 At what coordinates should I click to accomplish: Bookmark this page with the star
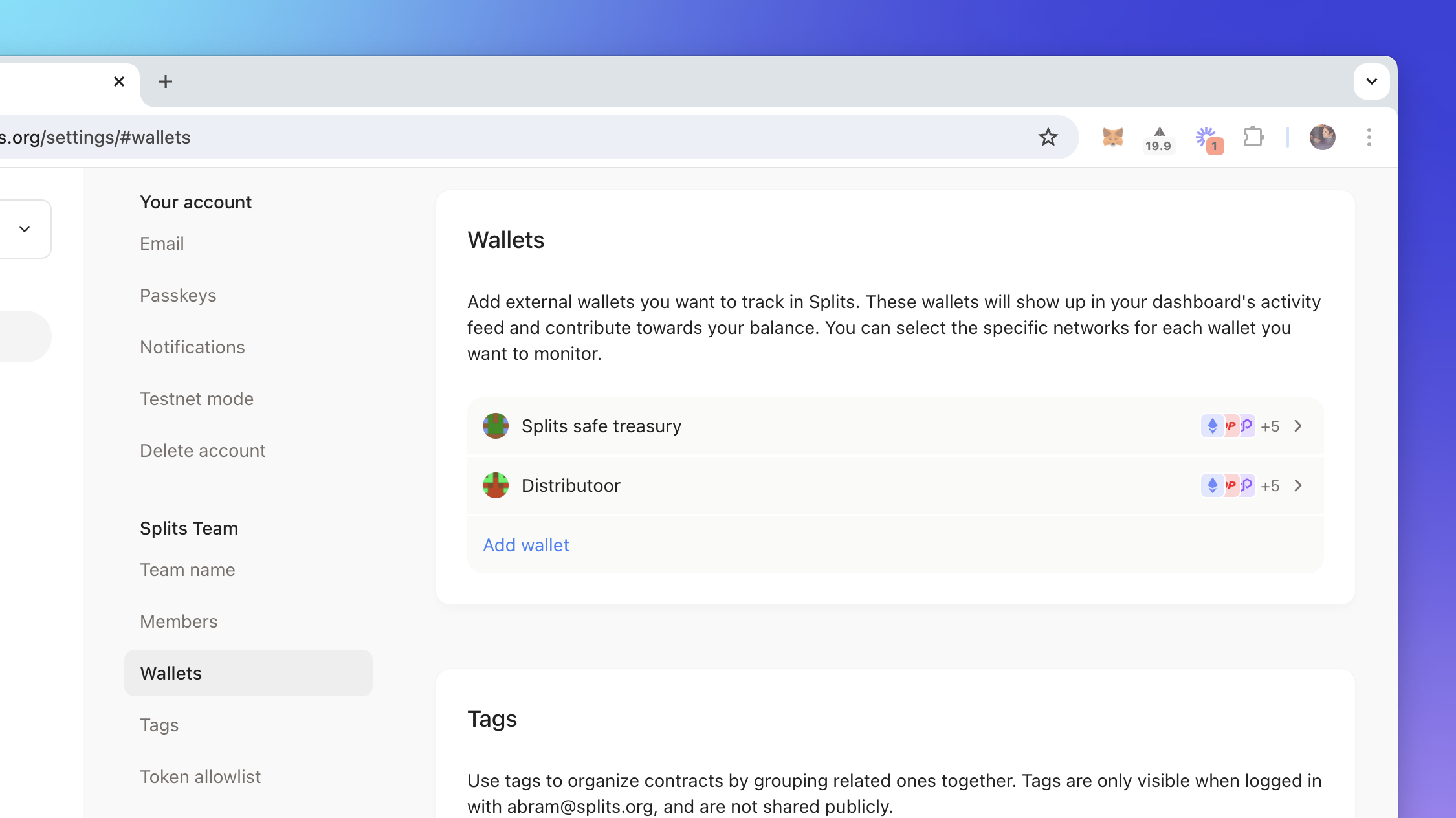[1048, 137]
